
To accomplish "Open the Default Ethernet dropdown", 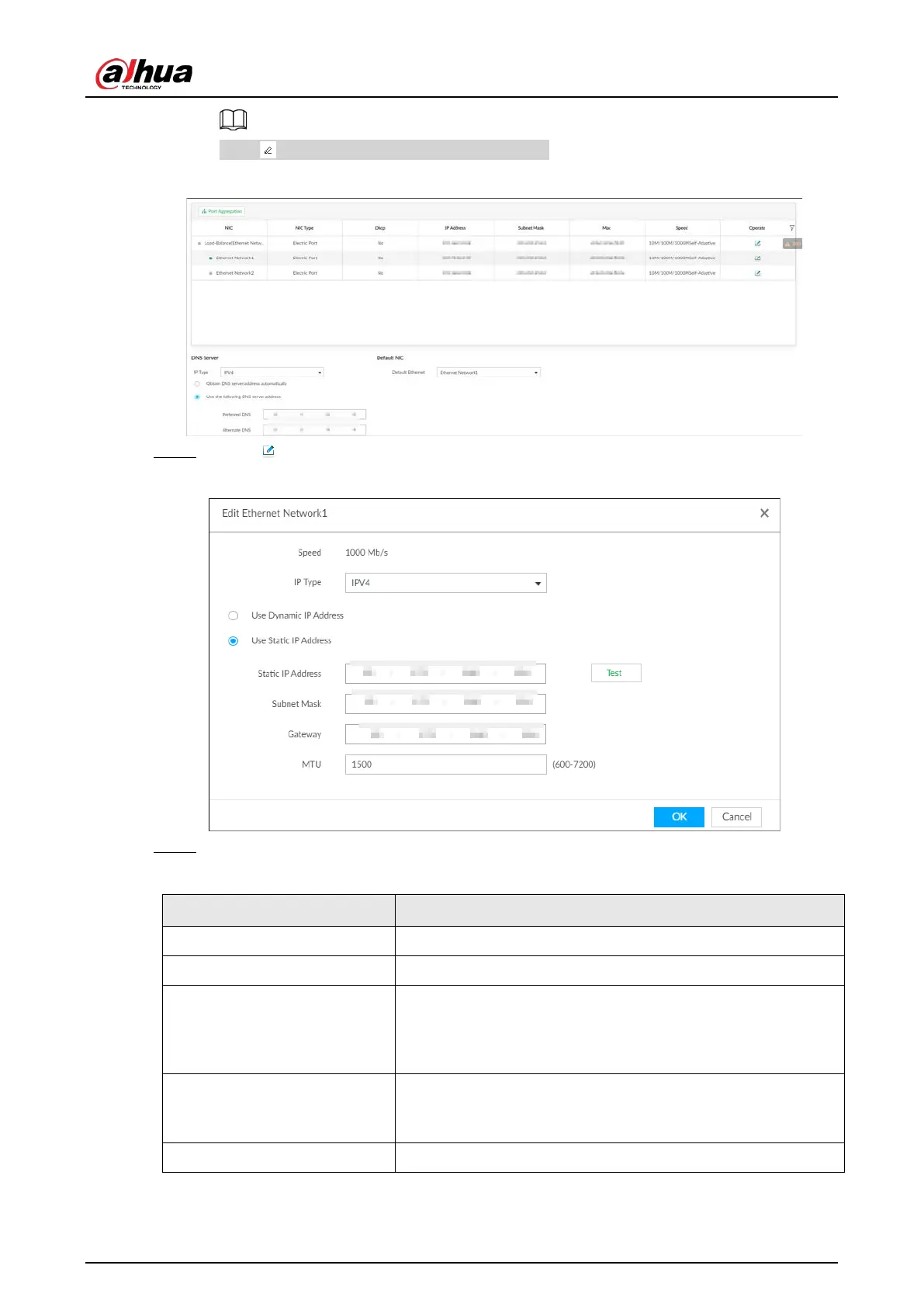I will tap(488, 373).
